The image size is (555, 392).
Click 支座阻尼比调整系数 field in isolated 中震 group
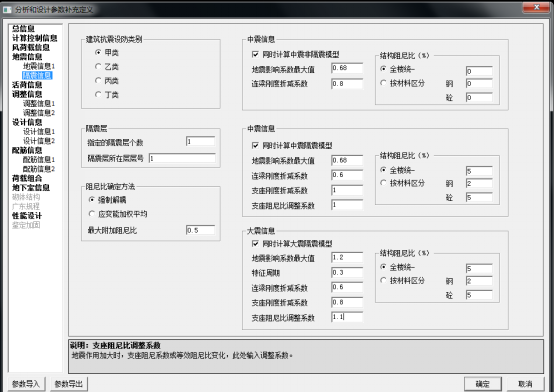(347, 205)
